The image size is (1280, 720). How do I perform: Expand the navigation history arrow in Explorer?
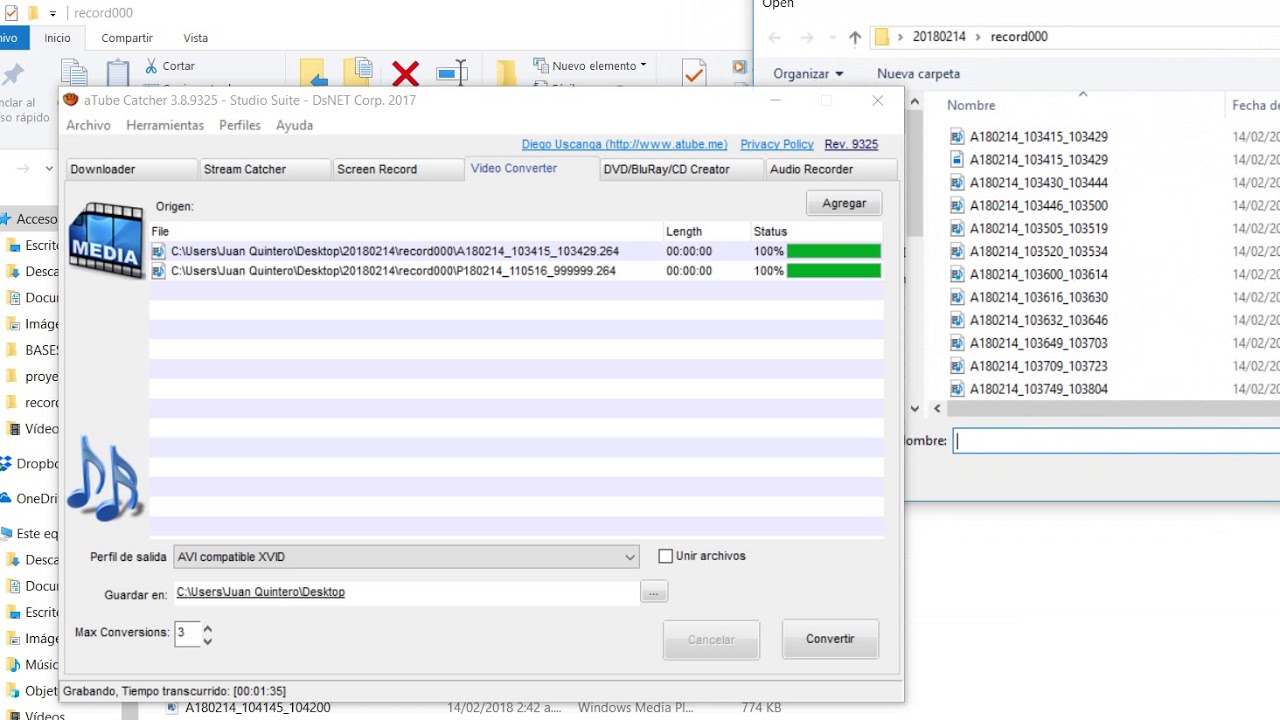51,169
